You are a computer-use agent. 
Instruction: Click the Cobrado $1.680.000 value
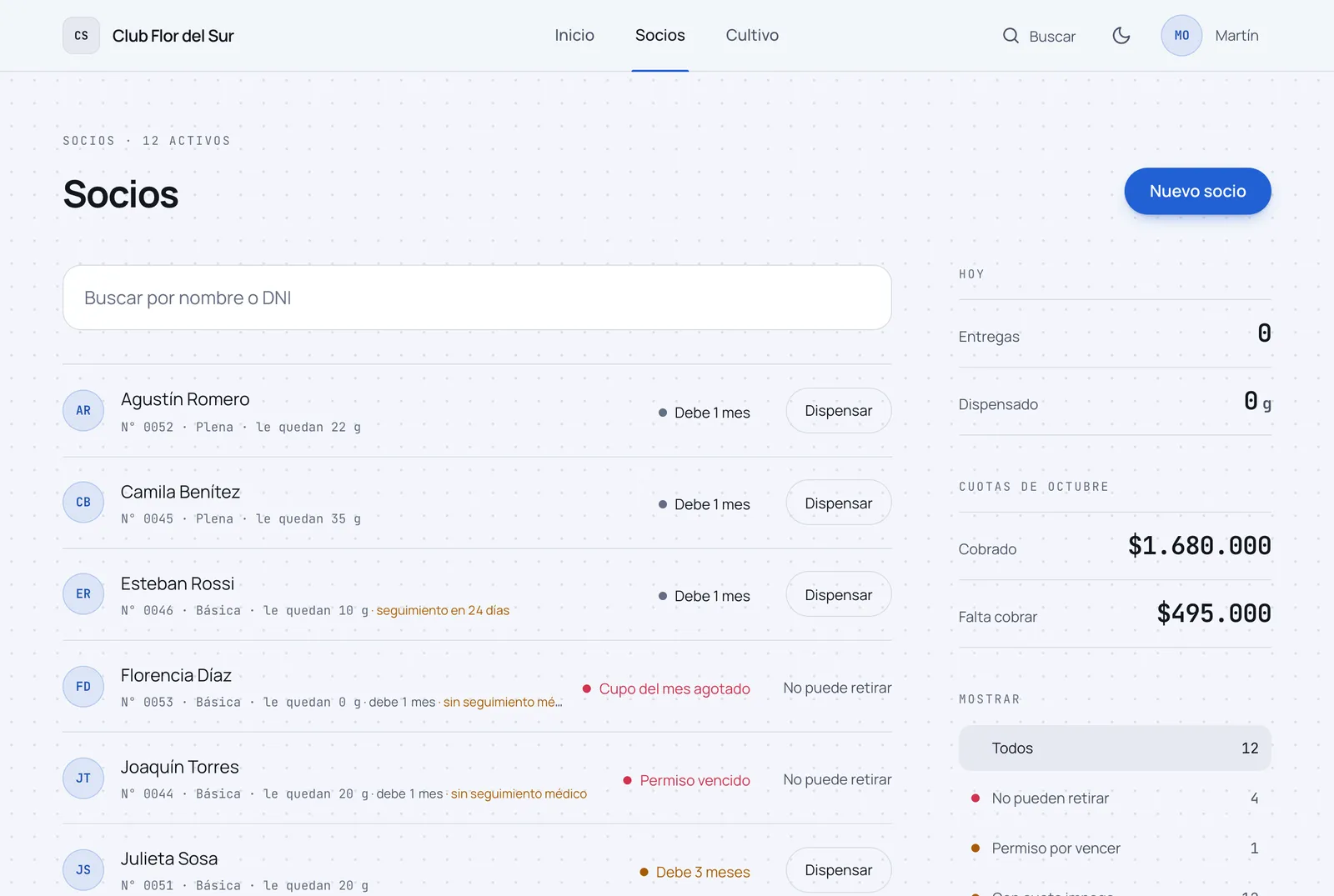point(1199,546)
